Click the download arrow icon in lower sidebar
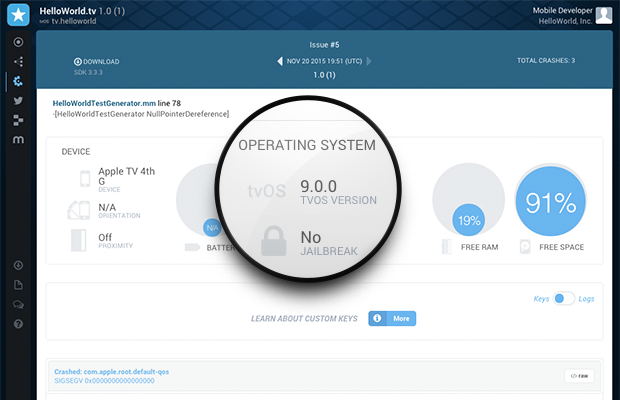620x400 pixels. 18,265
